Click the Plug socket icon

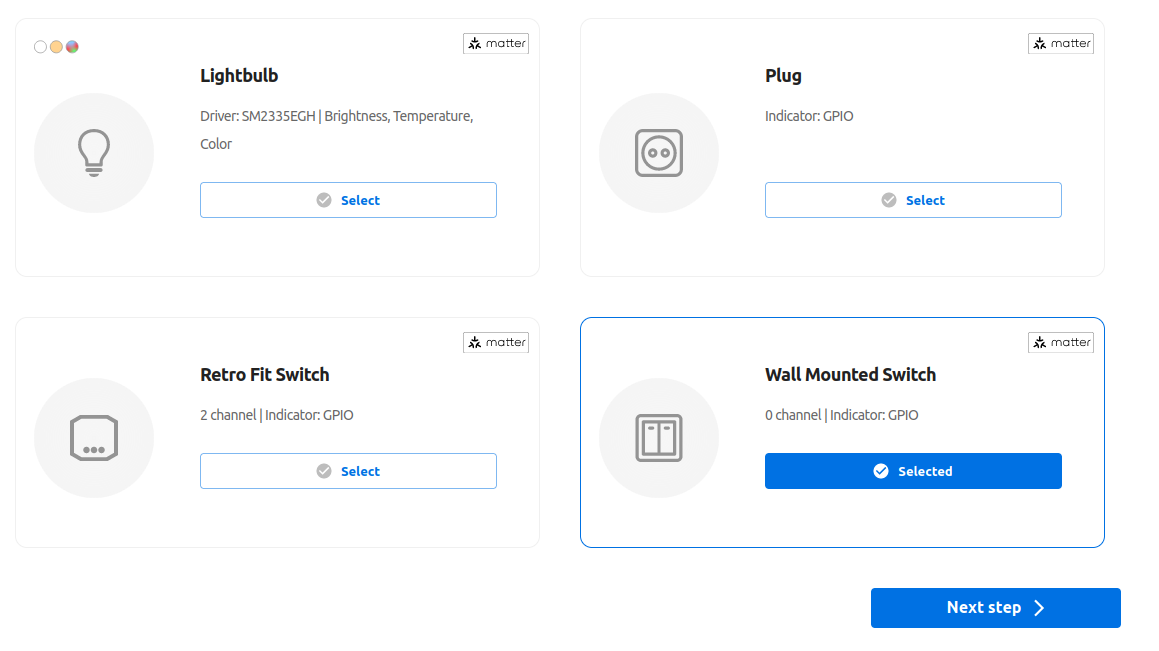point(659,153)
